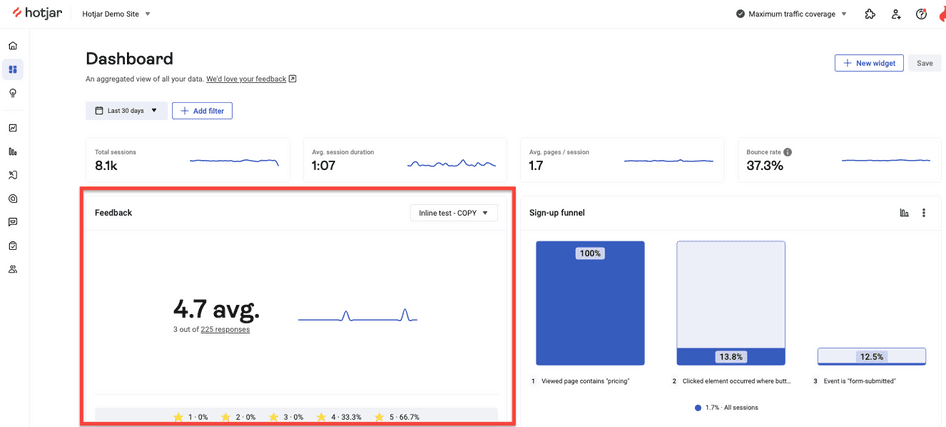Open the Highlights lightbulb icon in sidebar

tap(13, 93)
